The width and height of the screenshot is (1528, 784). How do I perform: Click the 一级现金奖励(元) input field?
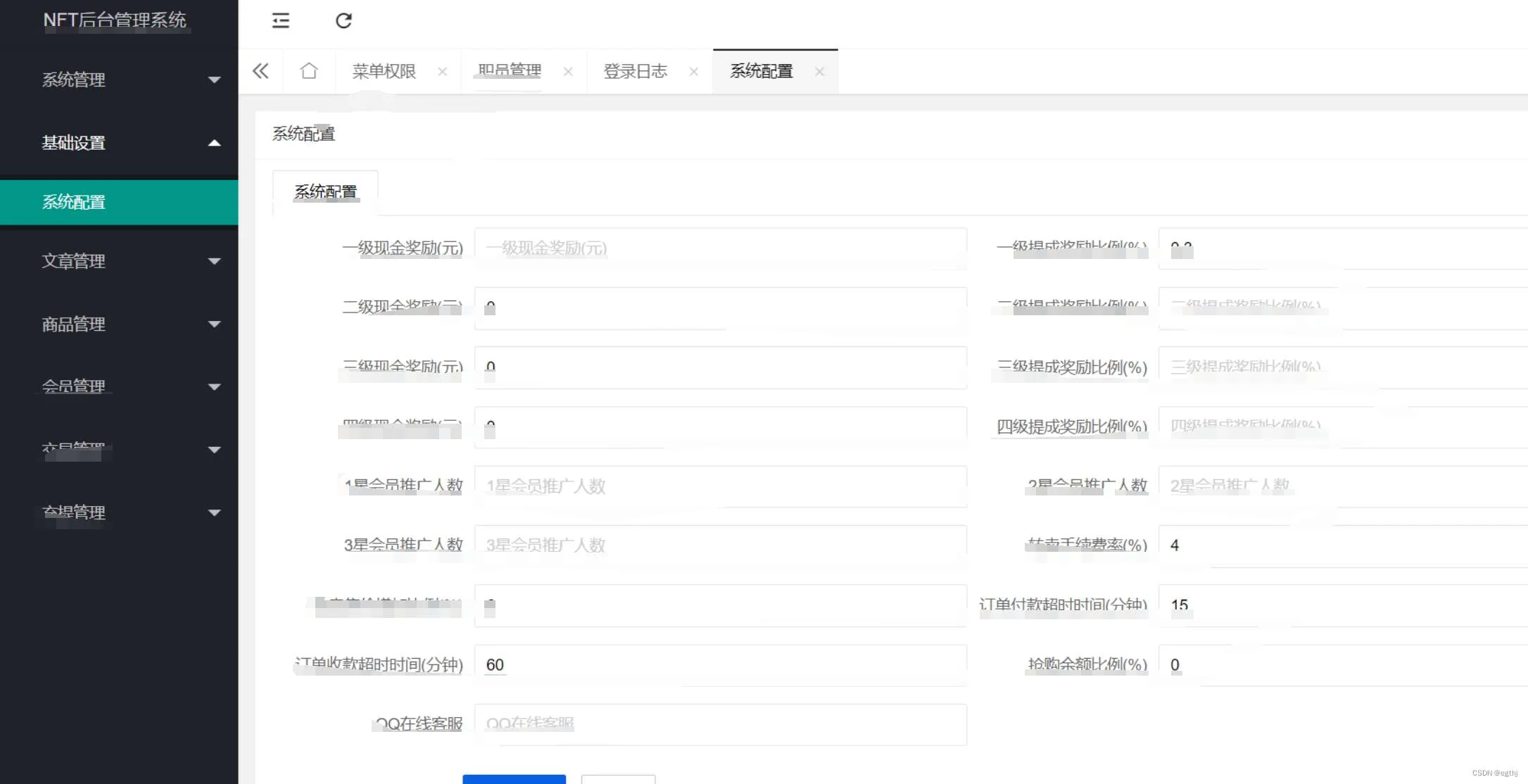720,248
